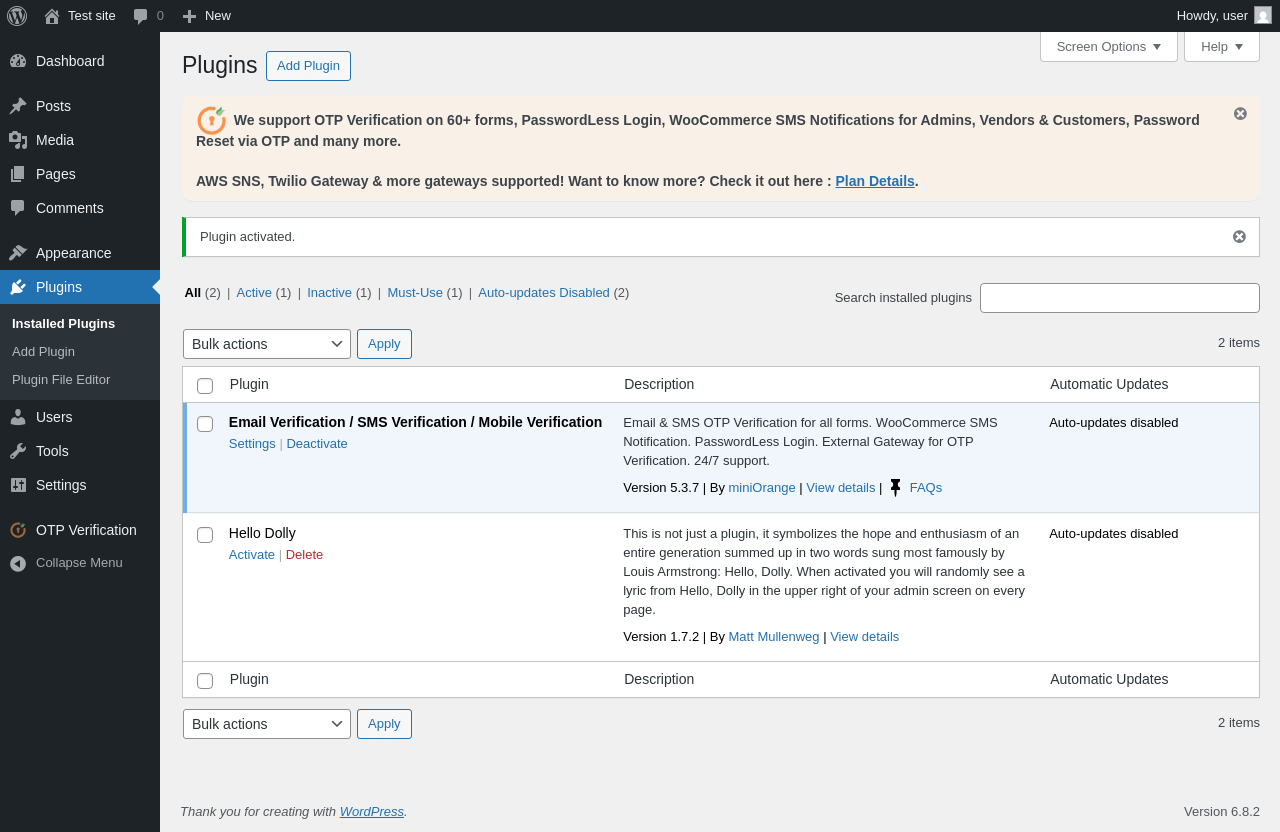Click the Tools wrench icon

tap(18, 451)
